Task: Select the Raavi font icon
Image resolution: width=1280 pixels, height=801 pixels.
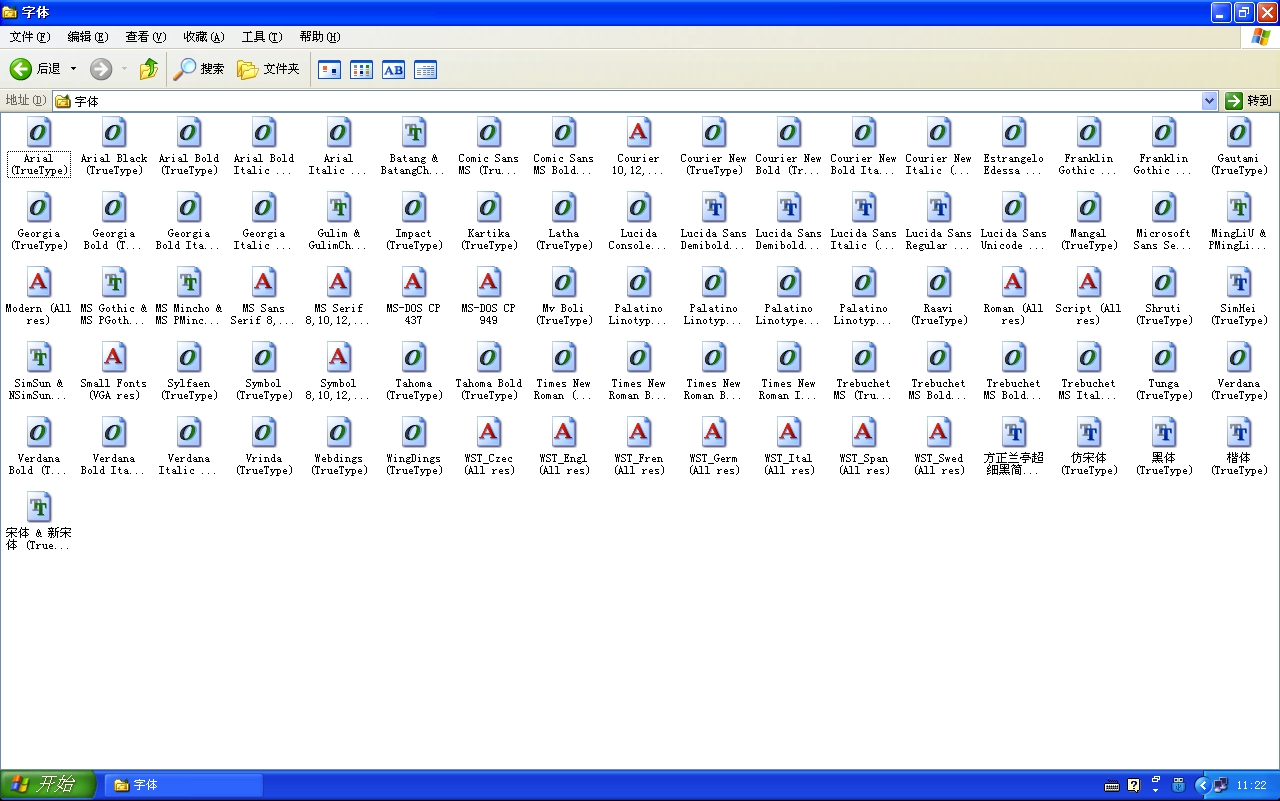Action: [939, 282]
